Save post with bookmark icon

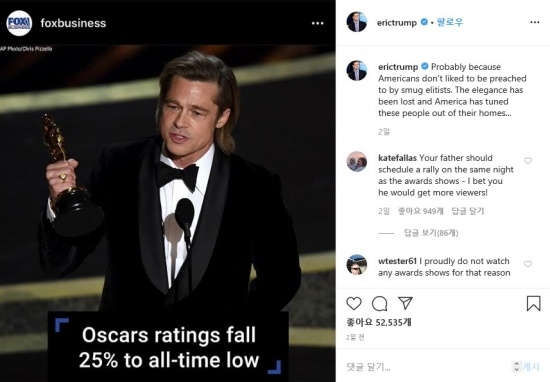coord(534,303)
